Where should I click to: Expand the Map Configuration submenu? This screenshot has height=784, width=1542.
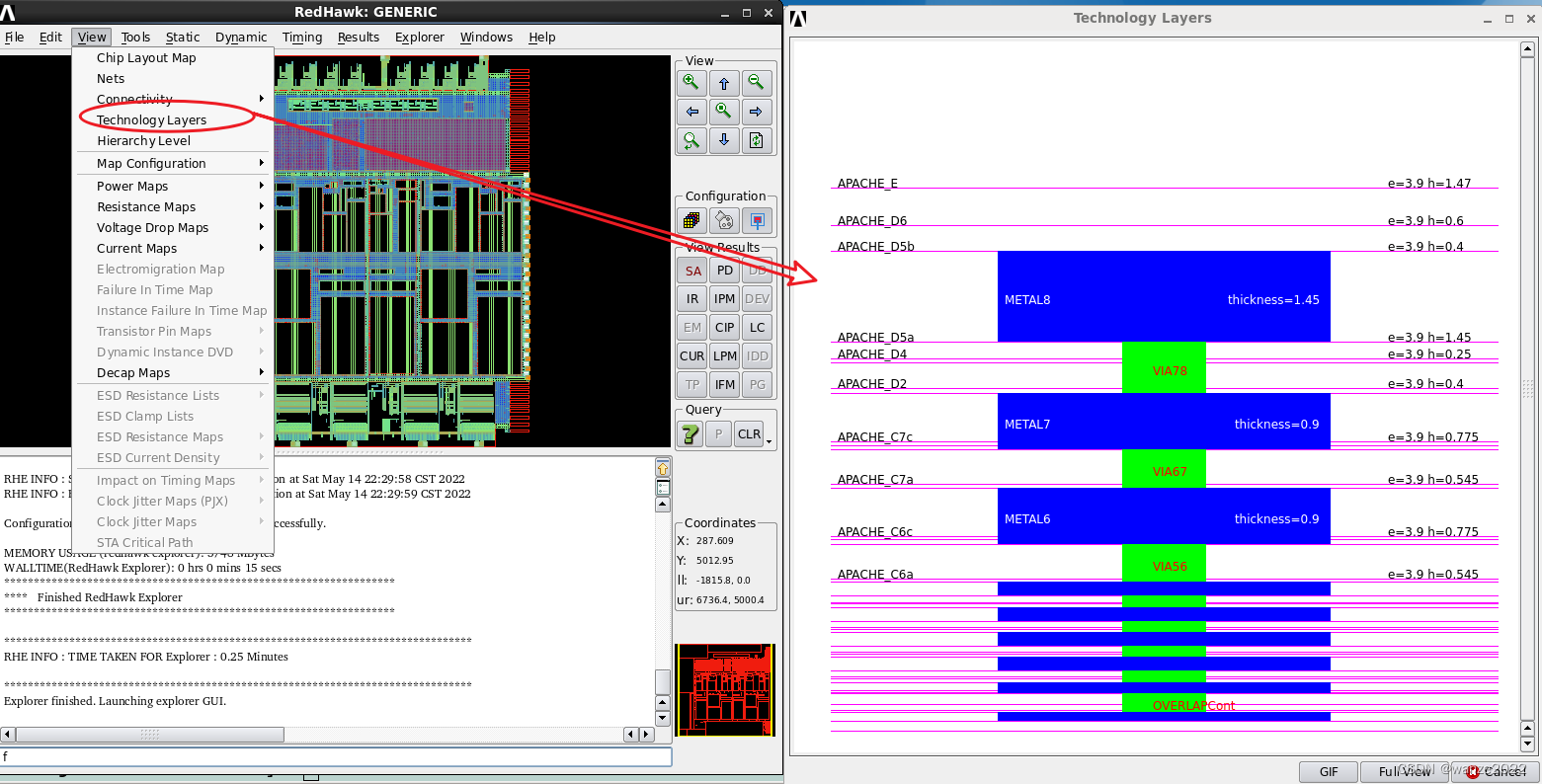(x=173, y=163)
